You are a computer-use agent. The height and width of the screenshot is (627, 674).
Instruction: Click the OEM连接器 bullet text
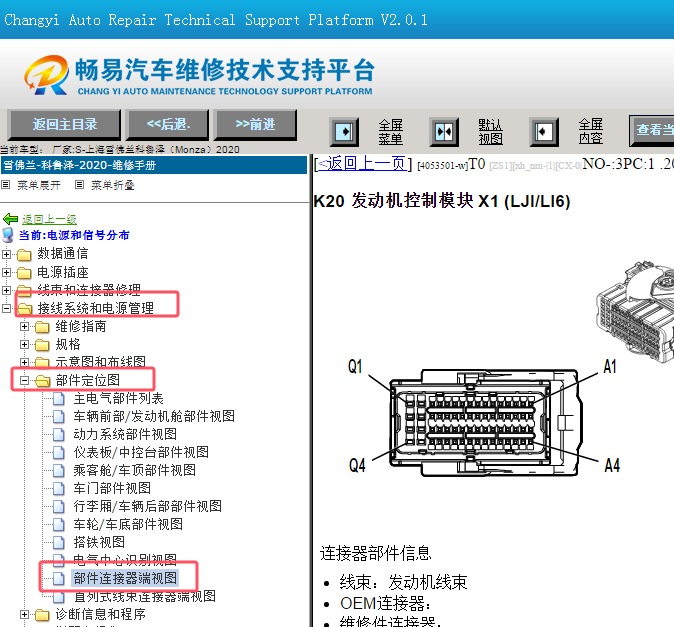pyautogui.click(x=385, y=604)
